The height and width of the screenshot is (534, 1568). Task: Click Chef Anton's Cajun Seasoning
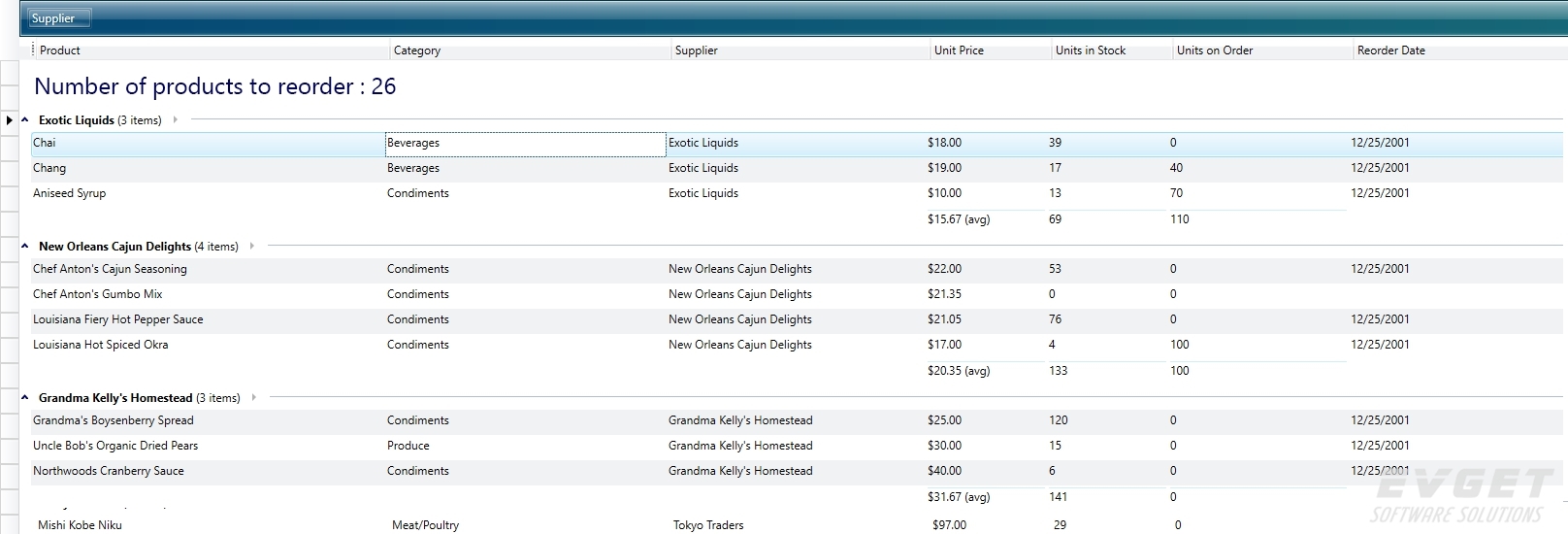(110, 270)
